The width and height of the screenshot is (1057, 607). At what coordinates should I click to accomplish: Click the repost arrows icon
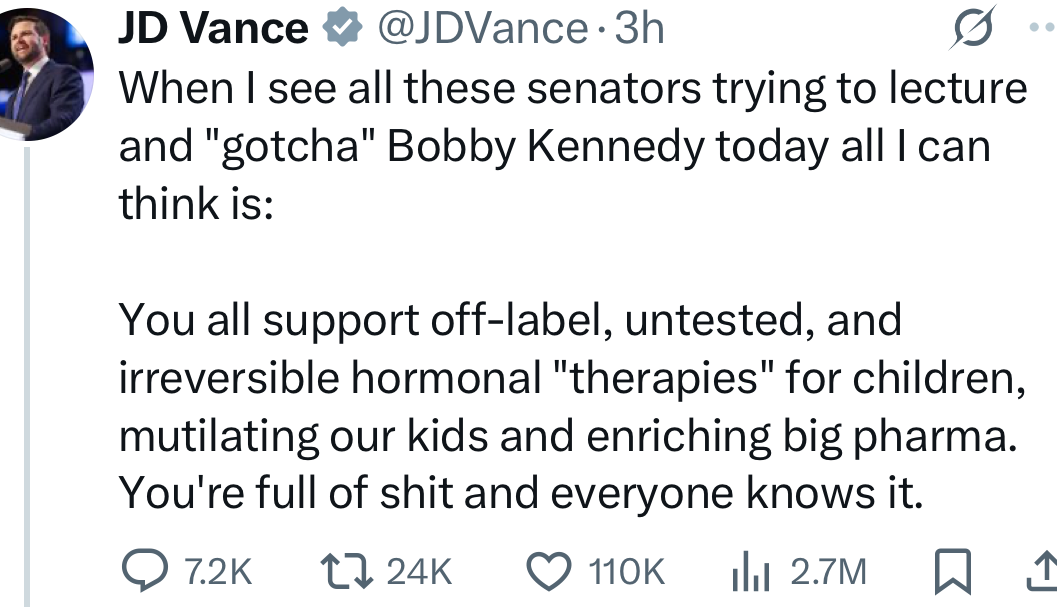(x=345, y=571)
